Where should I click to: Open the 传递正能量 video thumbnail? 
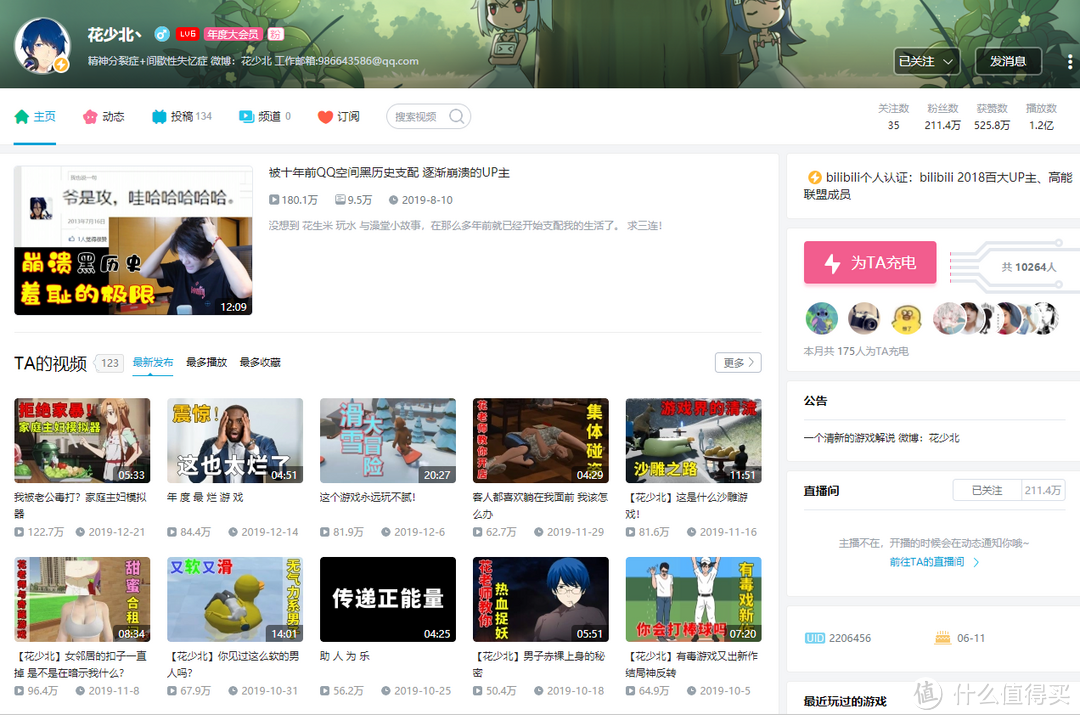(388, 599)
